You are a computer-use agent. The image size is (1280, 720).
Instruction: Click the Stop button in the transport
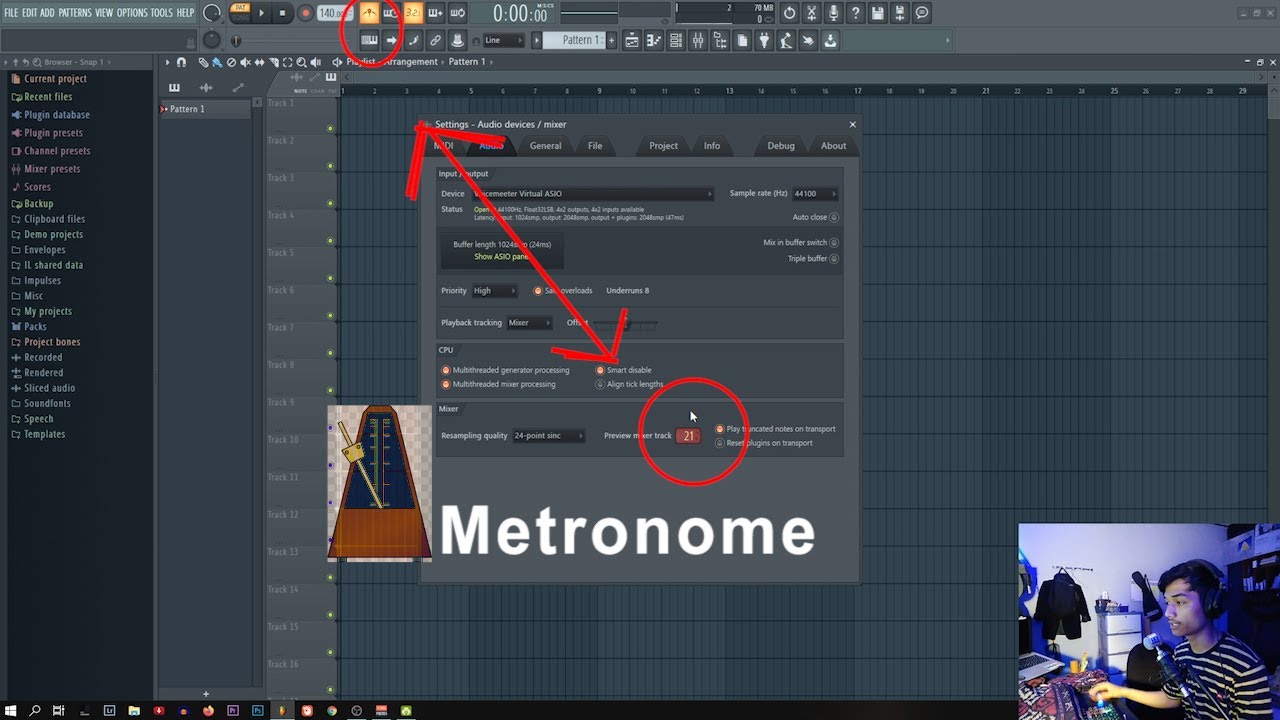[x=283, y=13]
